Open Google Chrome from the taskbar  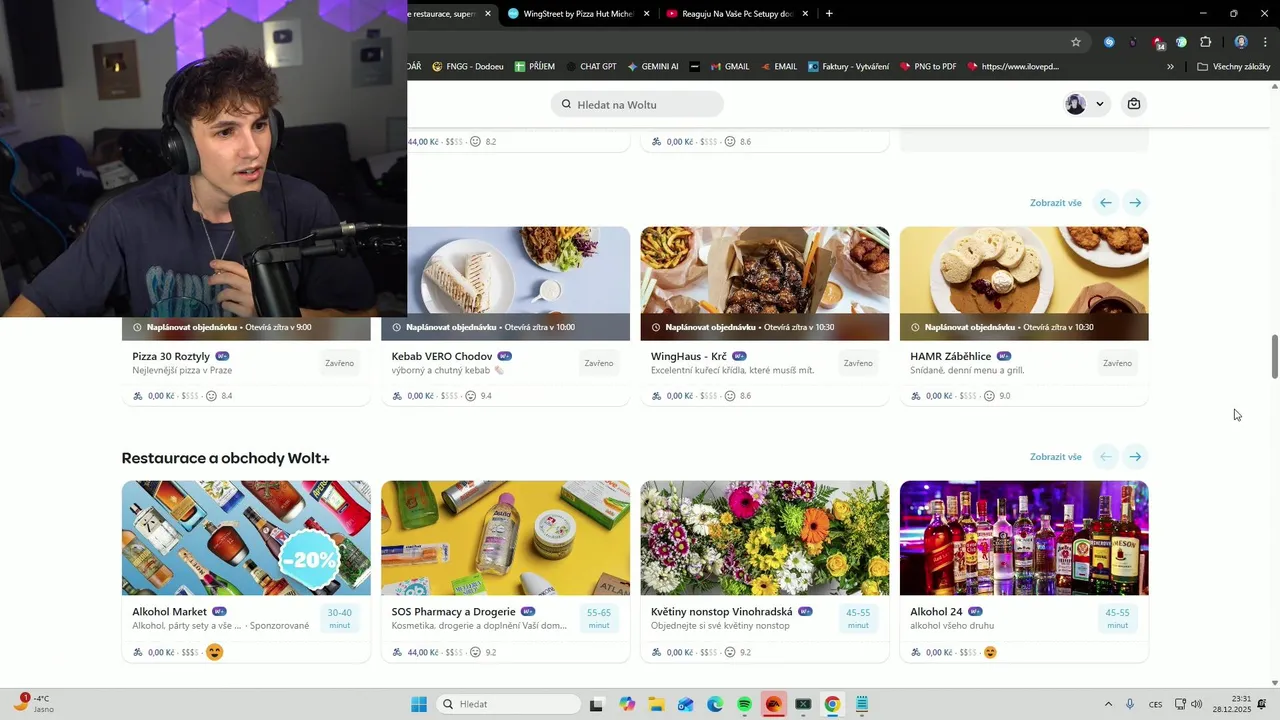point(832,704)
